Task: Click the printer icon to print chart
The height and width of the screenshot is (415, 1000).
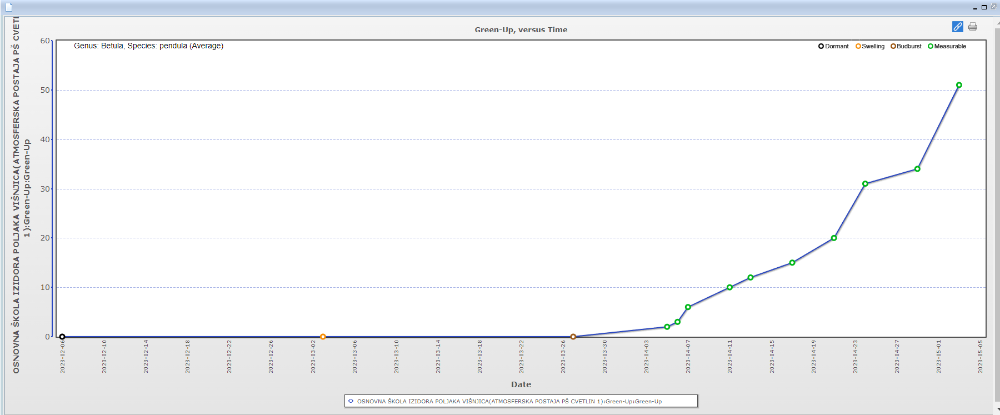Action: pyautogui.click(x=972, y=26)
